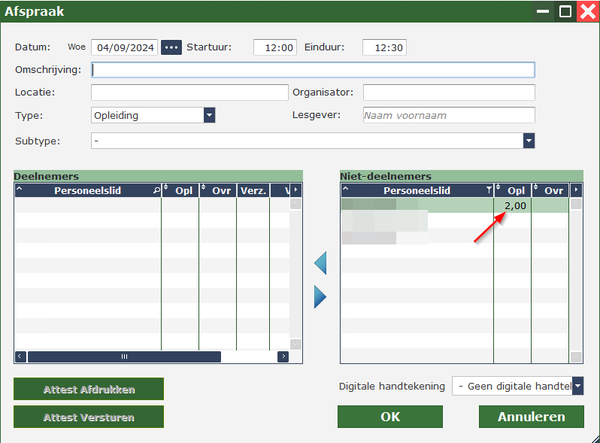Select the second row in Niet-deelnemers list

tap(455, 220)
